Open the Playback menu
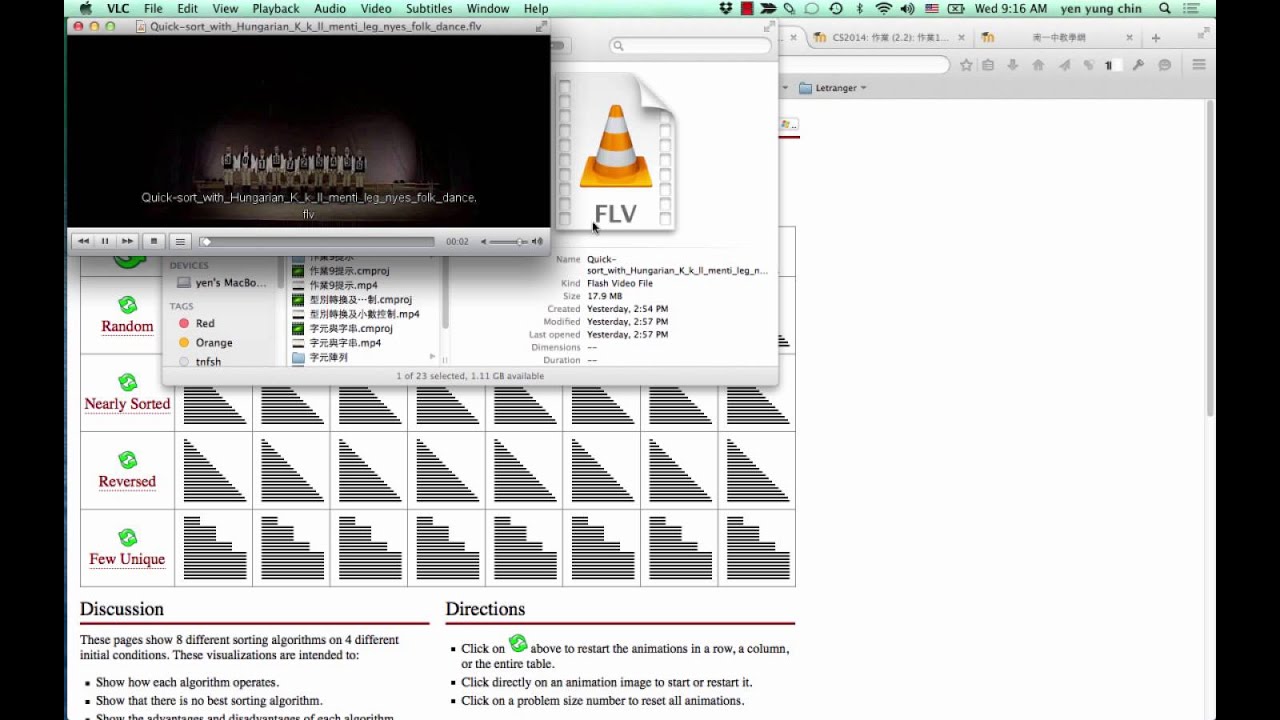This screenshot has width=1280, height=720. (276, 8)
